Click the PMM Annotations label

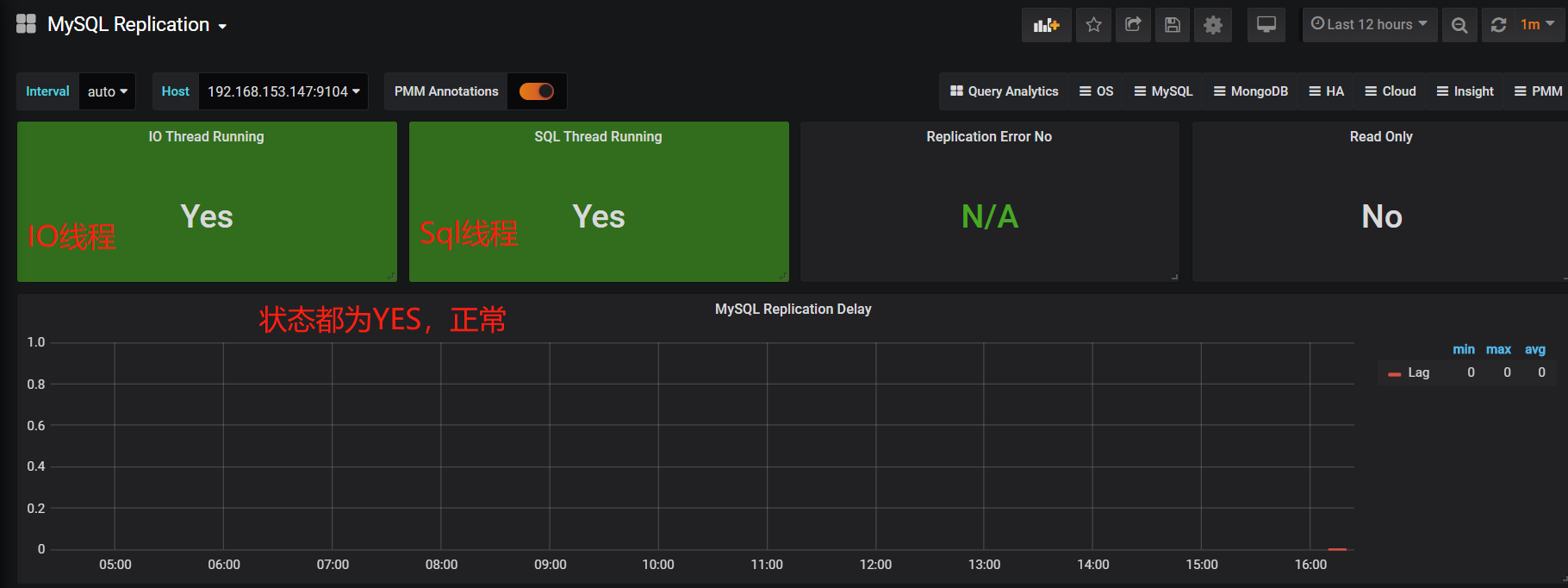pos(446,91)
